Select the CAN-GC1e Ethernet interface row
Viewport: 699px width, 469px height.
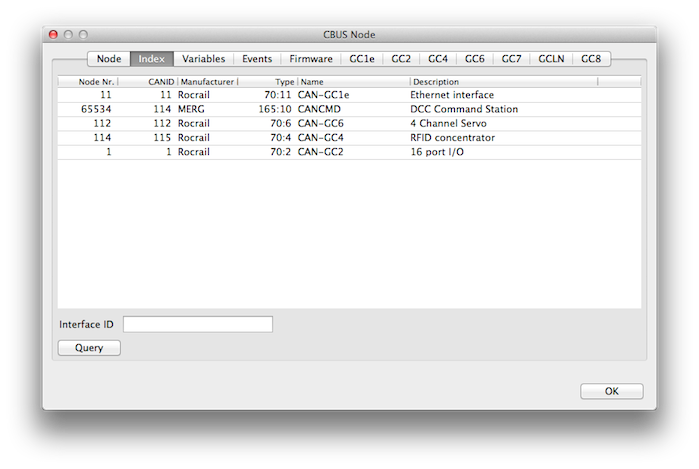pyautogui.click(x=349, y=95)
